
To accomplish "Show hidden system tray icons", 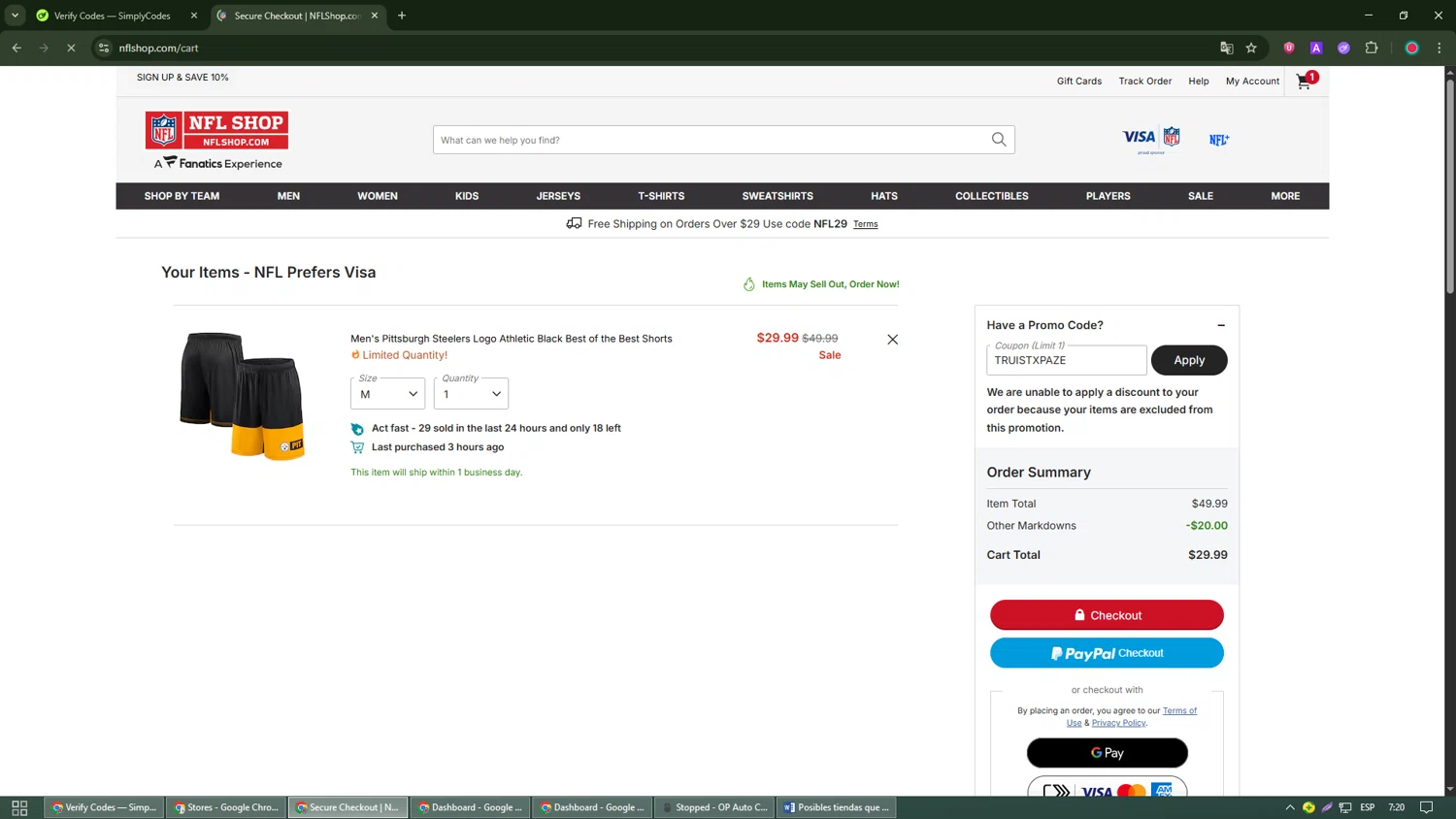I will 1290,807.
